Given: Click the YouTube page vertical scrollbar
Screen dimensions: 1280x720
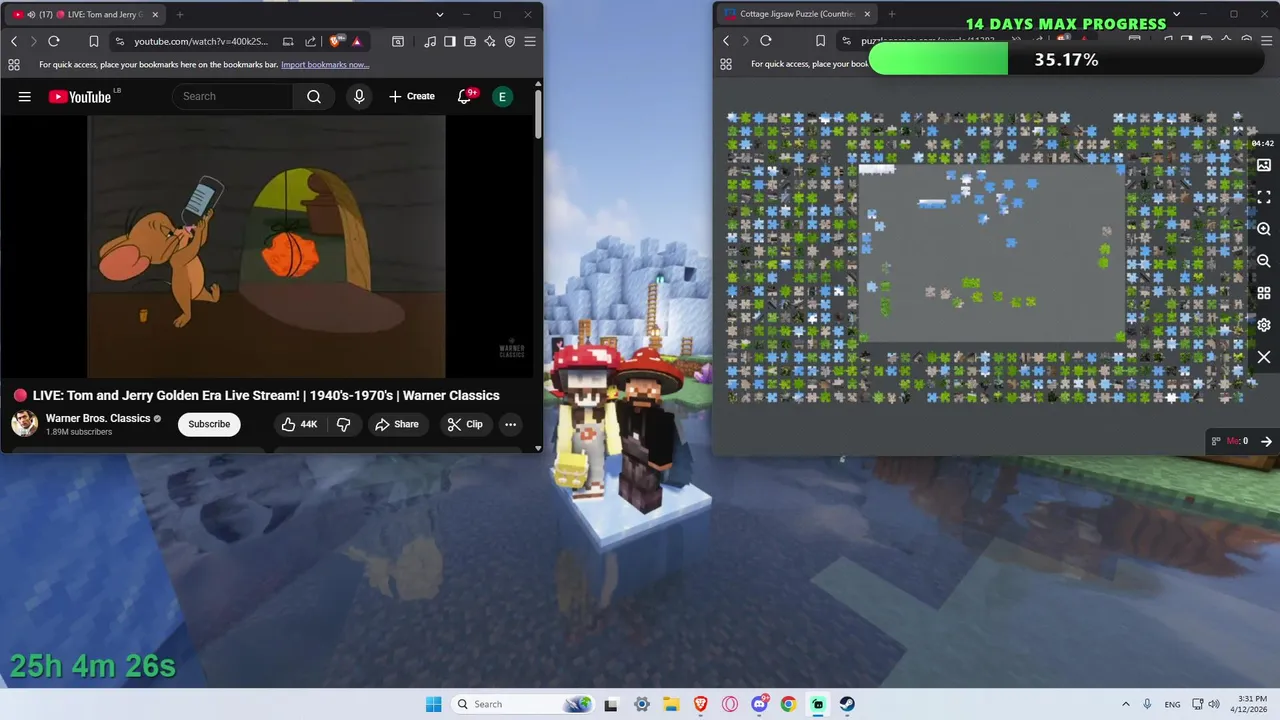Looking at the screenshot, I should click(x=538, y=115).
